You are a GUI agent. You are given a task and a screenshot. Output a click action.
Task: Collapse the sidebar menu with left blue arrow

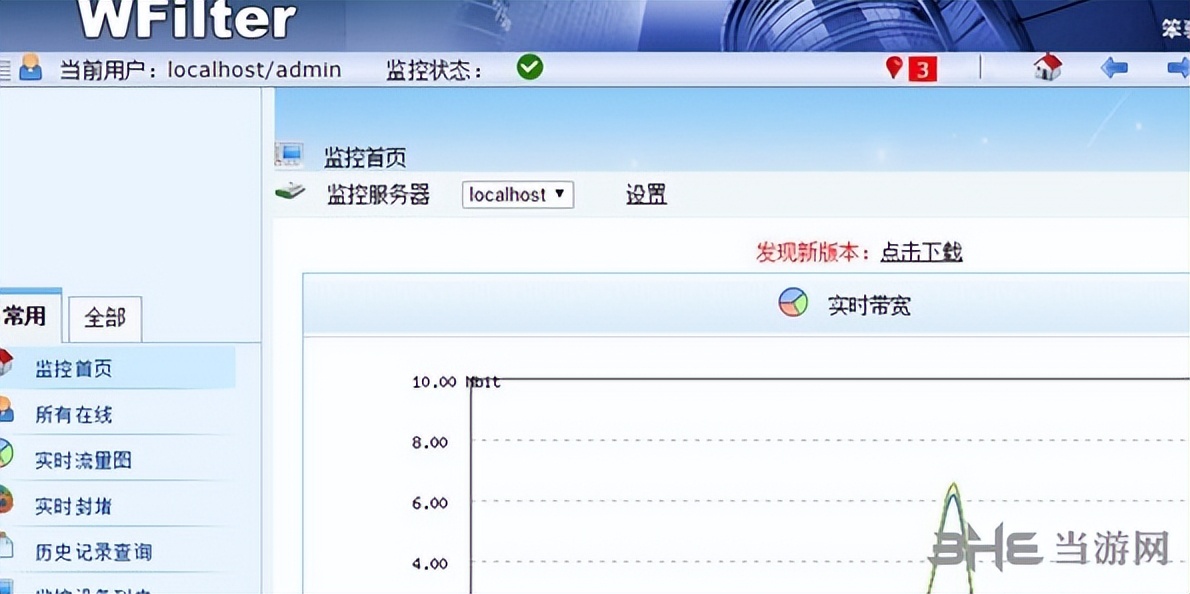pos(1113,66)
